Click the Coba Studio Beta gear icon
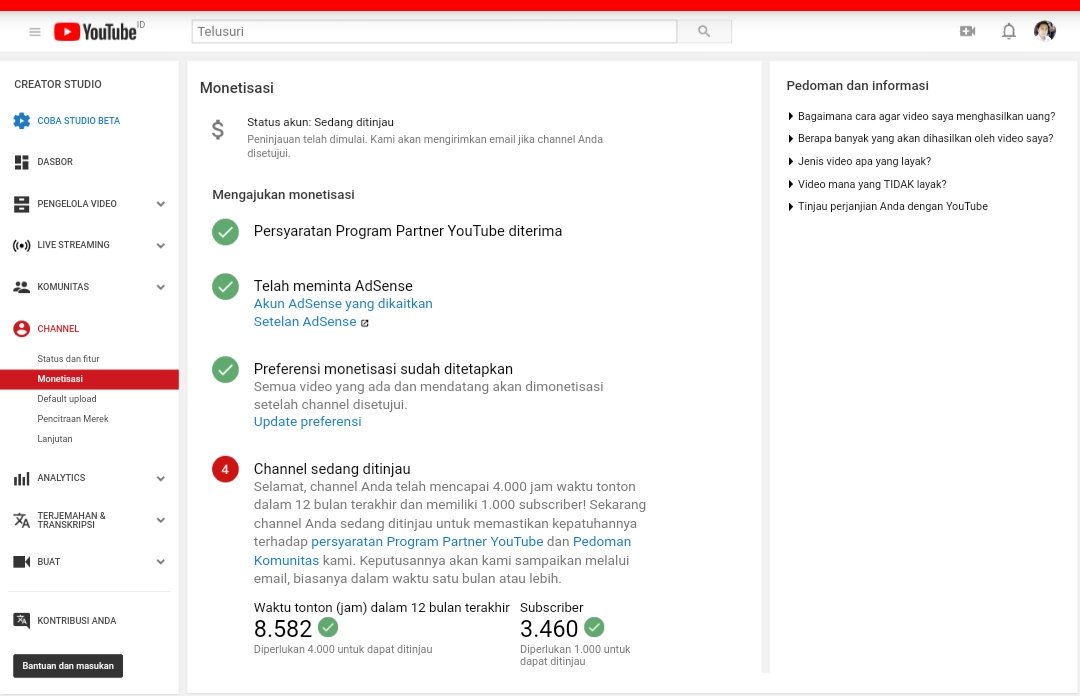The height and width of the screenshot is (696, 1080). [21, 121]
